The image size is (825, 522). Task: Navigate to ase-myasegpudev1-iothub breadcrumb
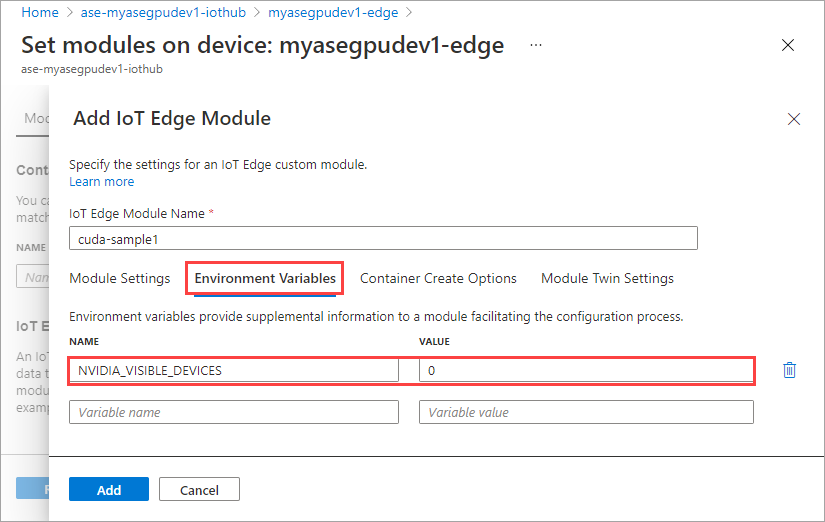coord(163,12)
